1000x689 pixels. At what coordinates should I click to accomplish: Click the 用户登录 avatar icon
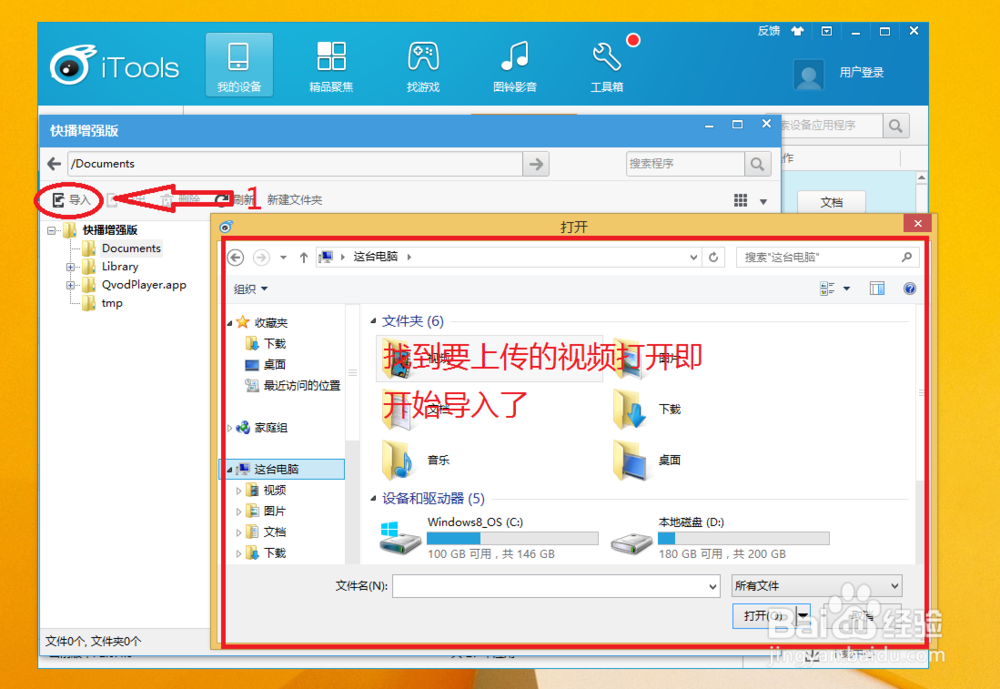808,74
